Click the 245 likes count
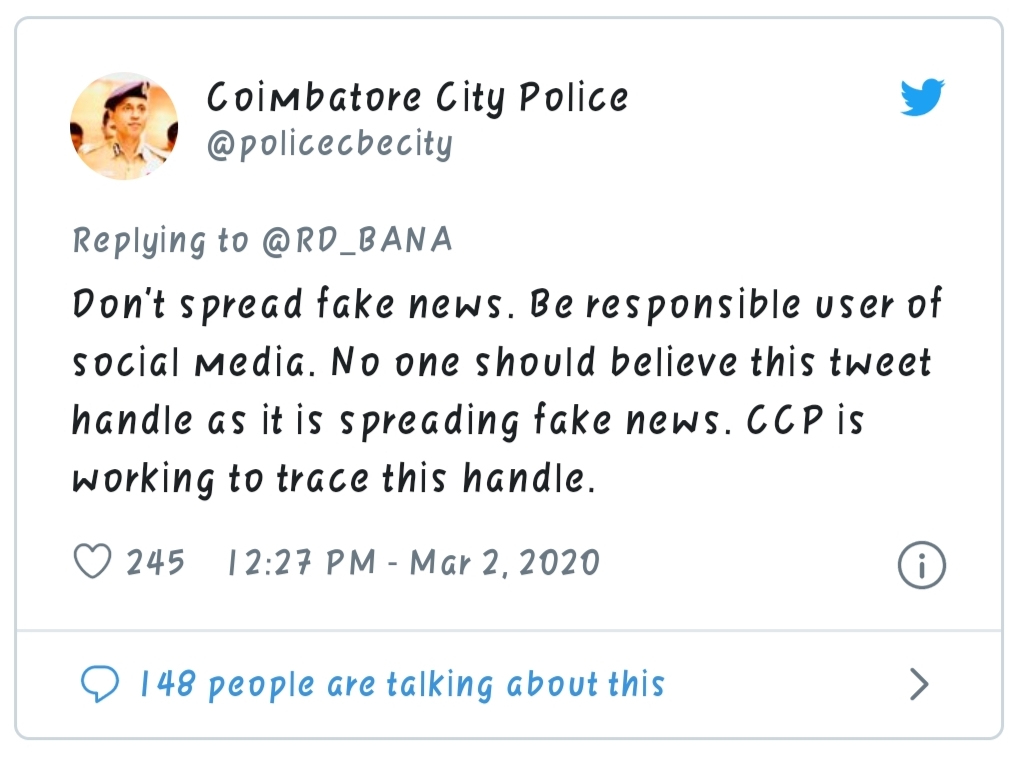Viewport: 1027px width, 757px height. (155, 563)
